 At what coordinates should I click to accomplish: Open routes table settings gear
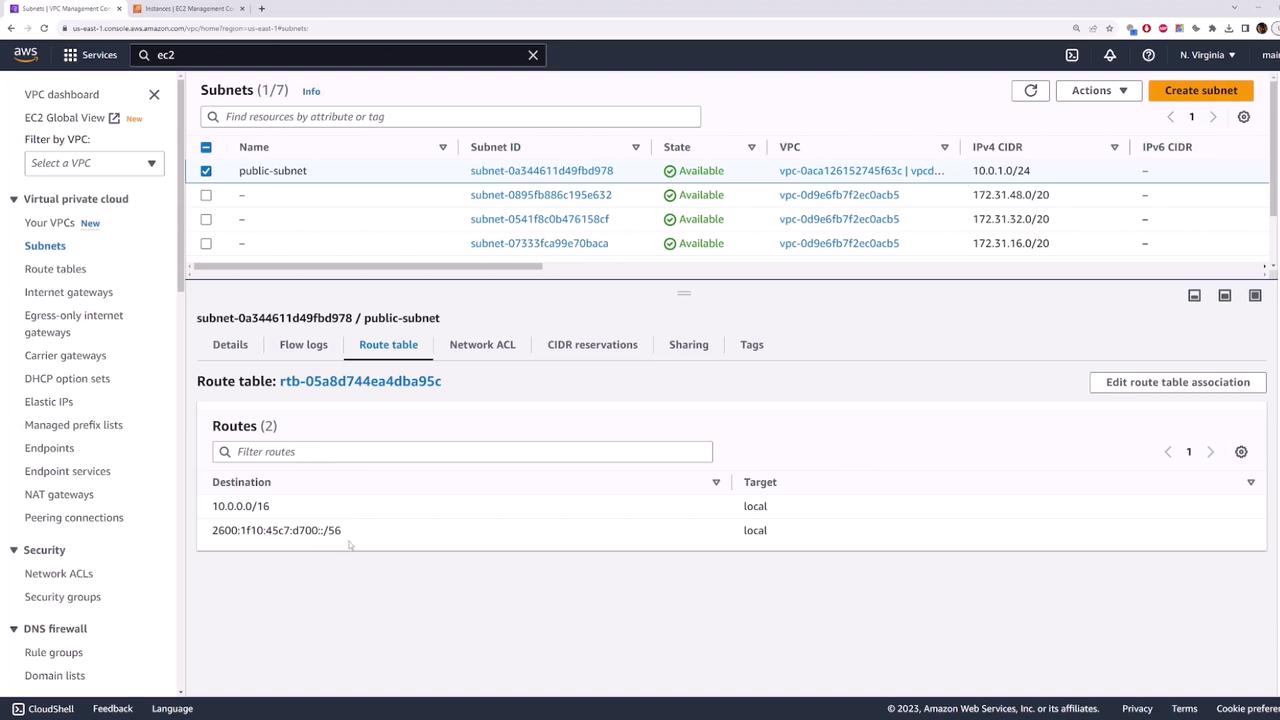(1241, 452)
